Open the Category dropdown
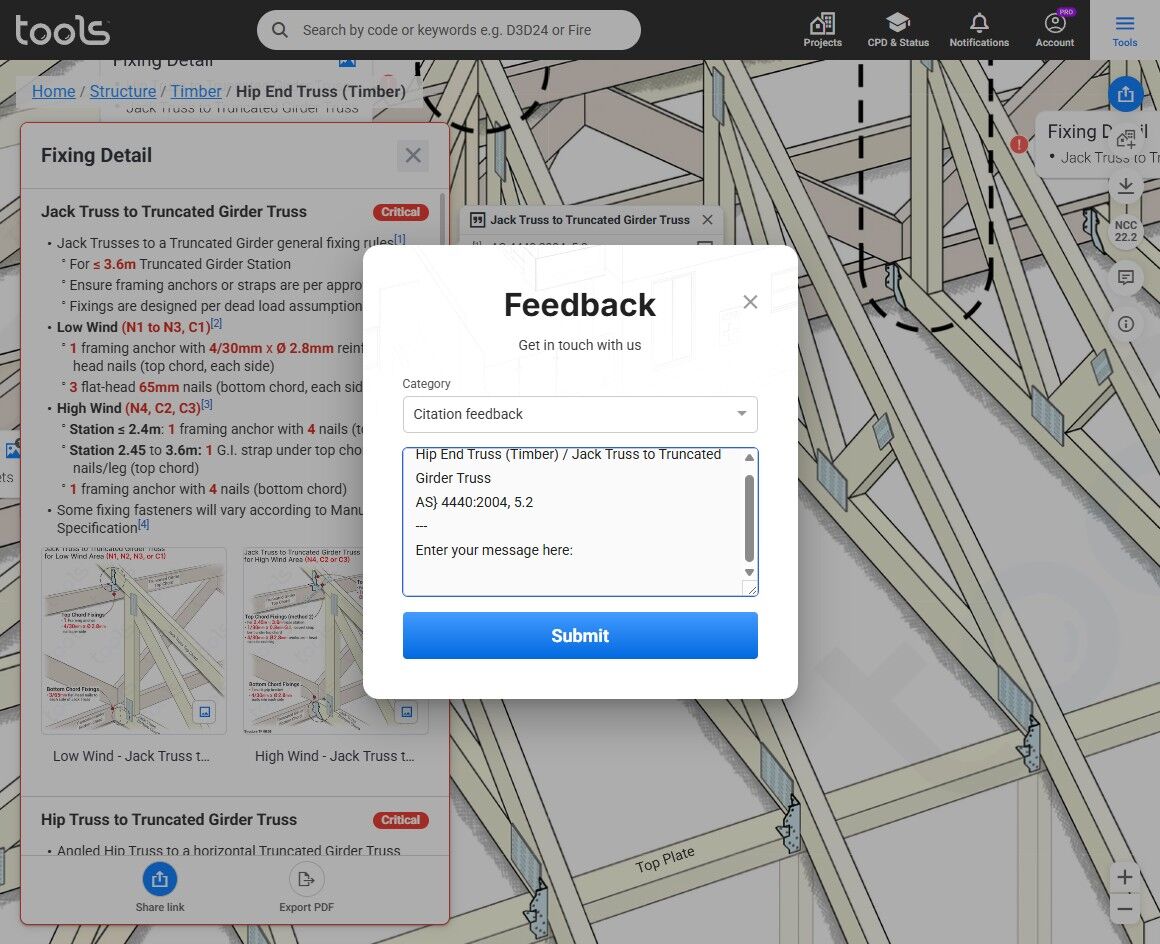Image resolution: width=1160 pixels, height=944 pixels. [580, 414]
